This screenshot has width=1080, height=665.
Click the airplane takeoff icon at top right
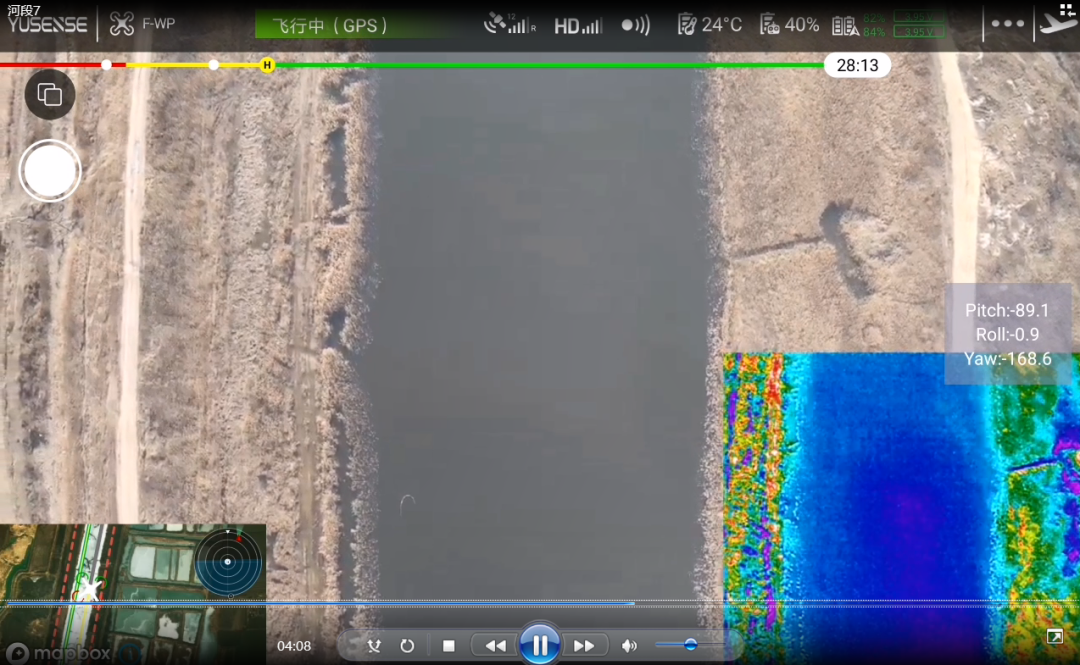[1058, 22]
